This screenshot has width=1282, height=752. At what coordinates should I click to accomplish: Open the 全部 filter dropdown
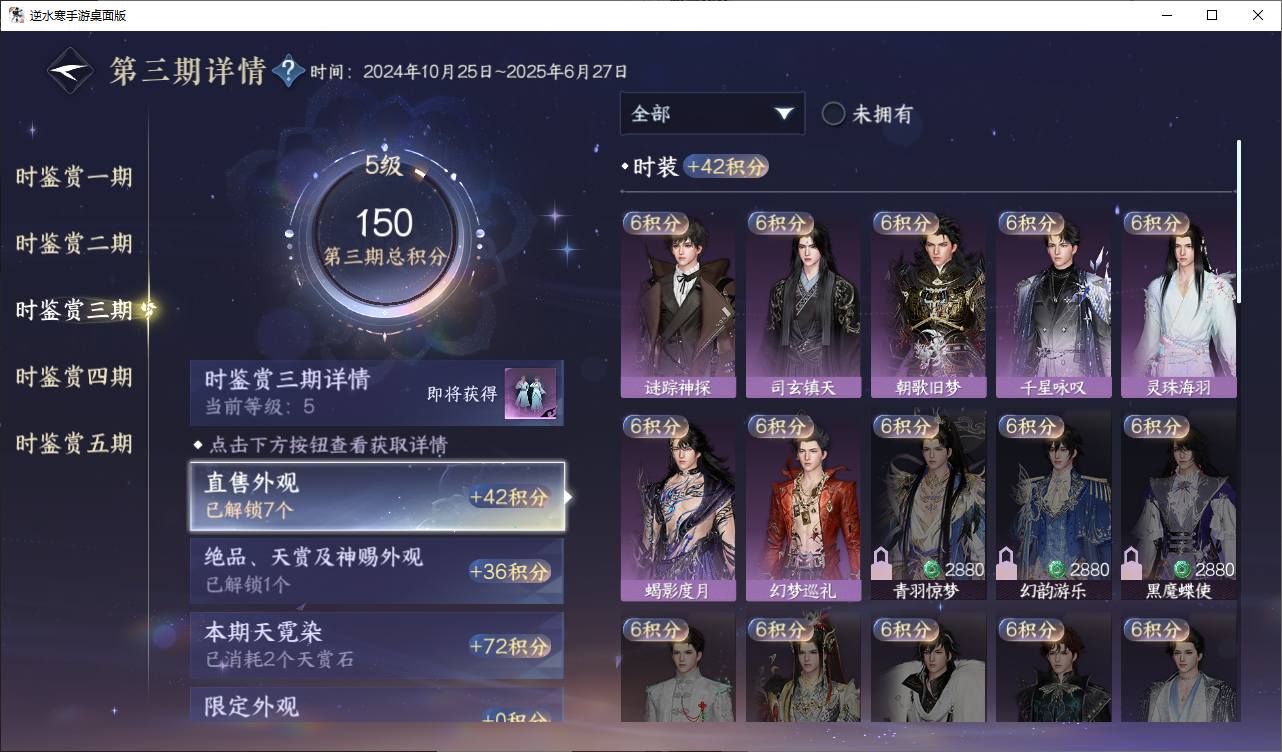click(712, 114)
